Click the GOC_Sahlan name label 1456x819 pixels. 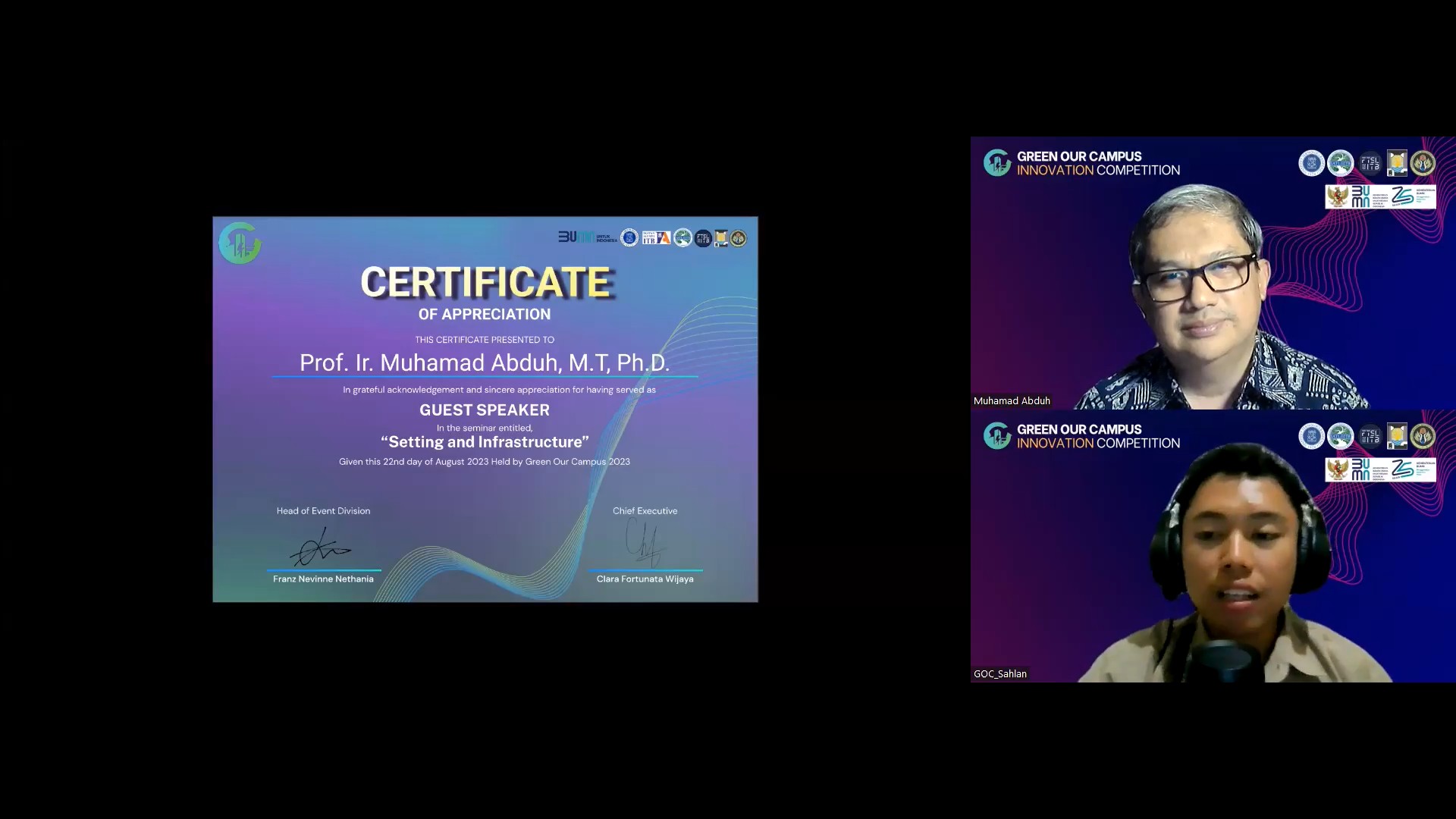click(1000, 673)
